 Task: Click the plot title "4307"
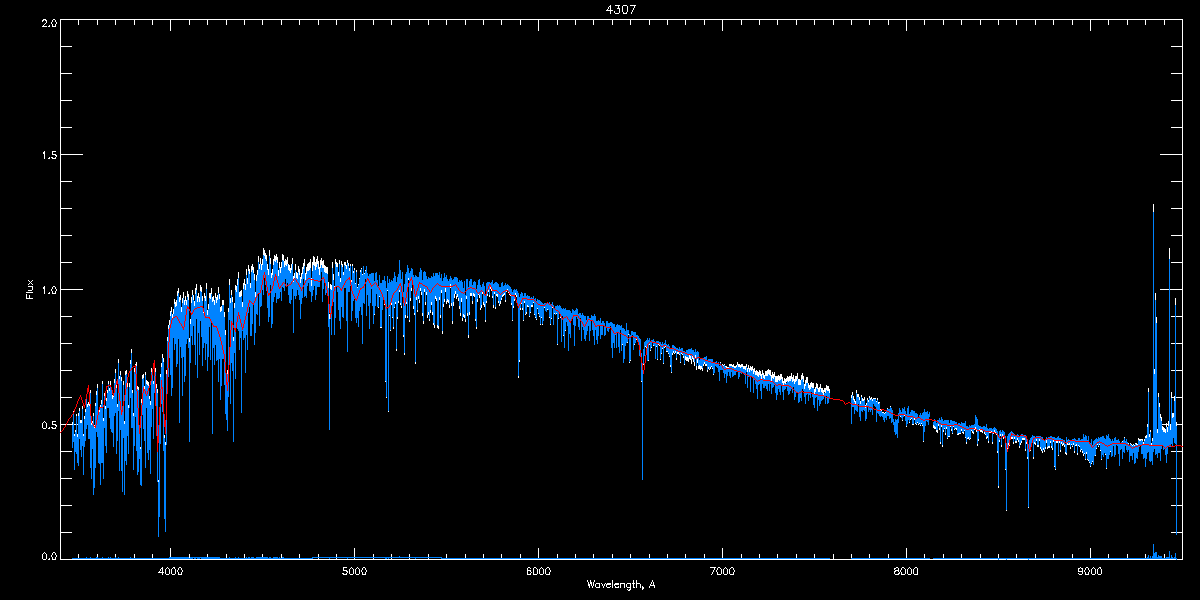pyautogui.click(x=621, y=9)
